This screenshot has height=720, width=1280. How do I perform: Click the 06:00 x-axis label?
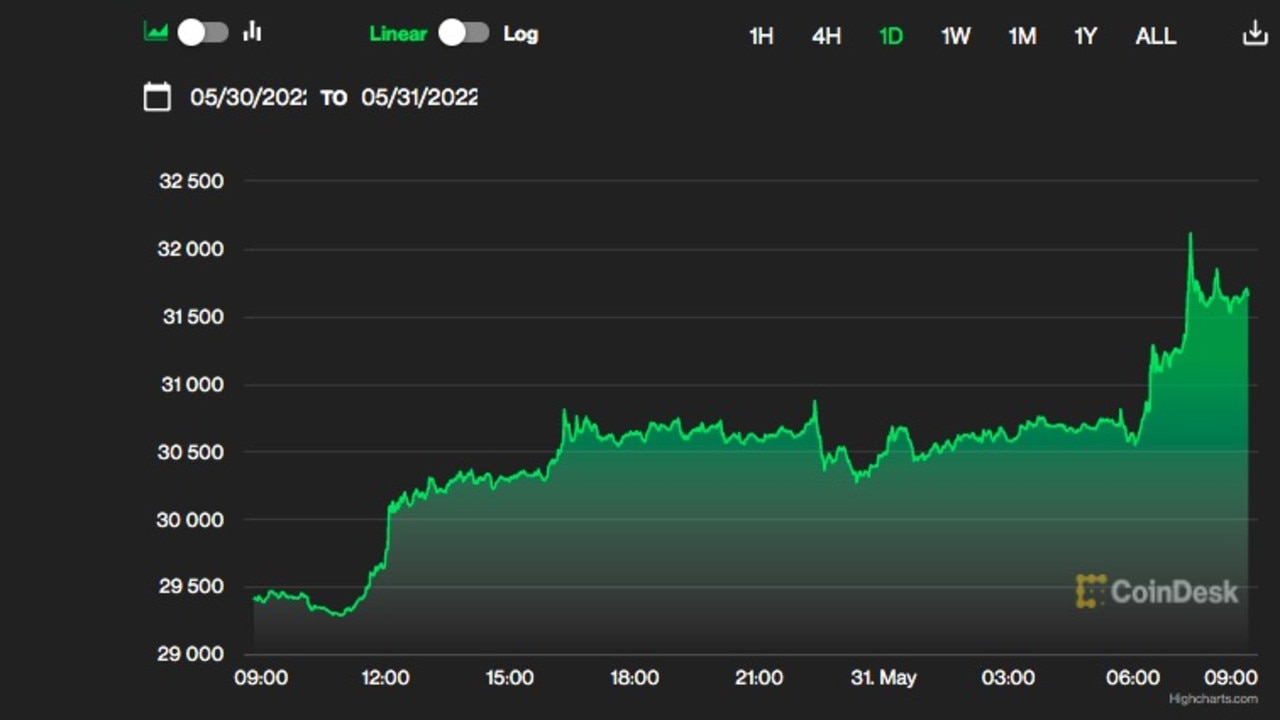[1133, 678]
